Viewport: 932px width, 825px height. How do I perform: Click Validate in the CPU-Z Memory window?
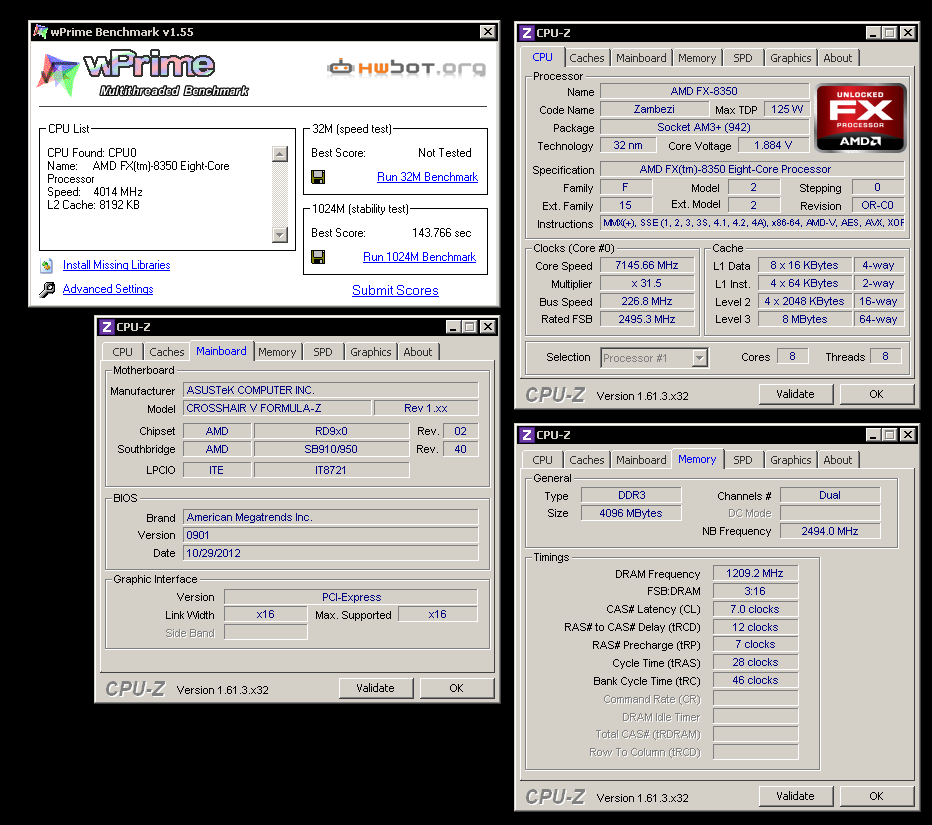[795, 796]
